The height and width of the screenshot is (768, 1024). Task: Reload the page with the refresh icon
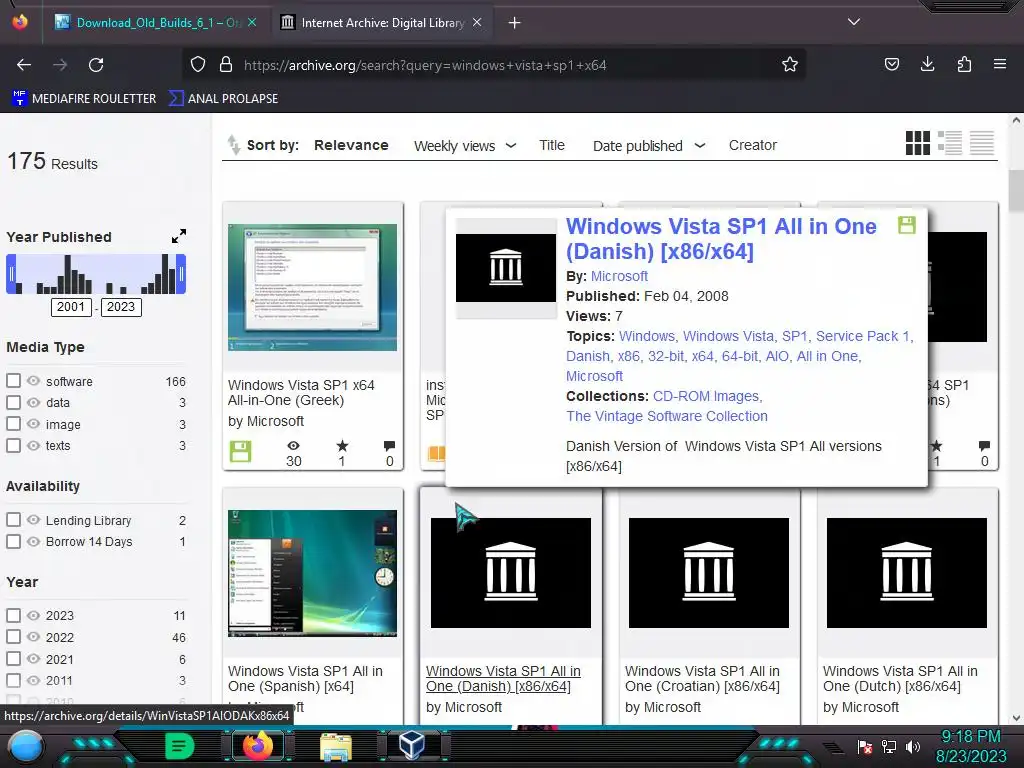click(x=96, y=65)
